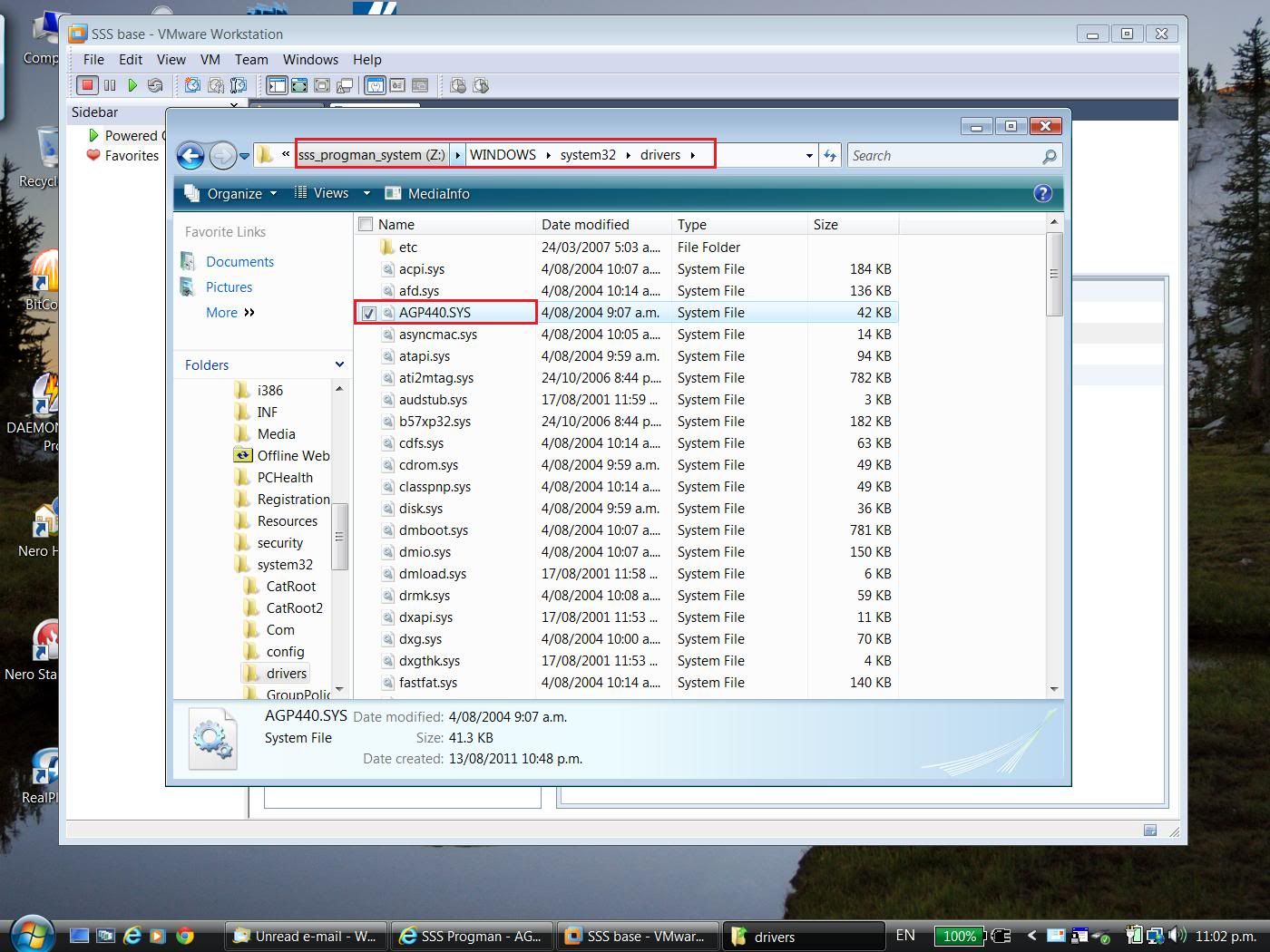Click the VMware Full Screen toolbar icon

click(x=322, y=85)
